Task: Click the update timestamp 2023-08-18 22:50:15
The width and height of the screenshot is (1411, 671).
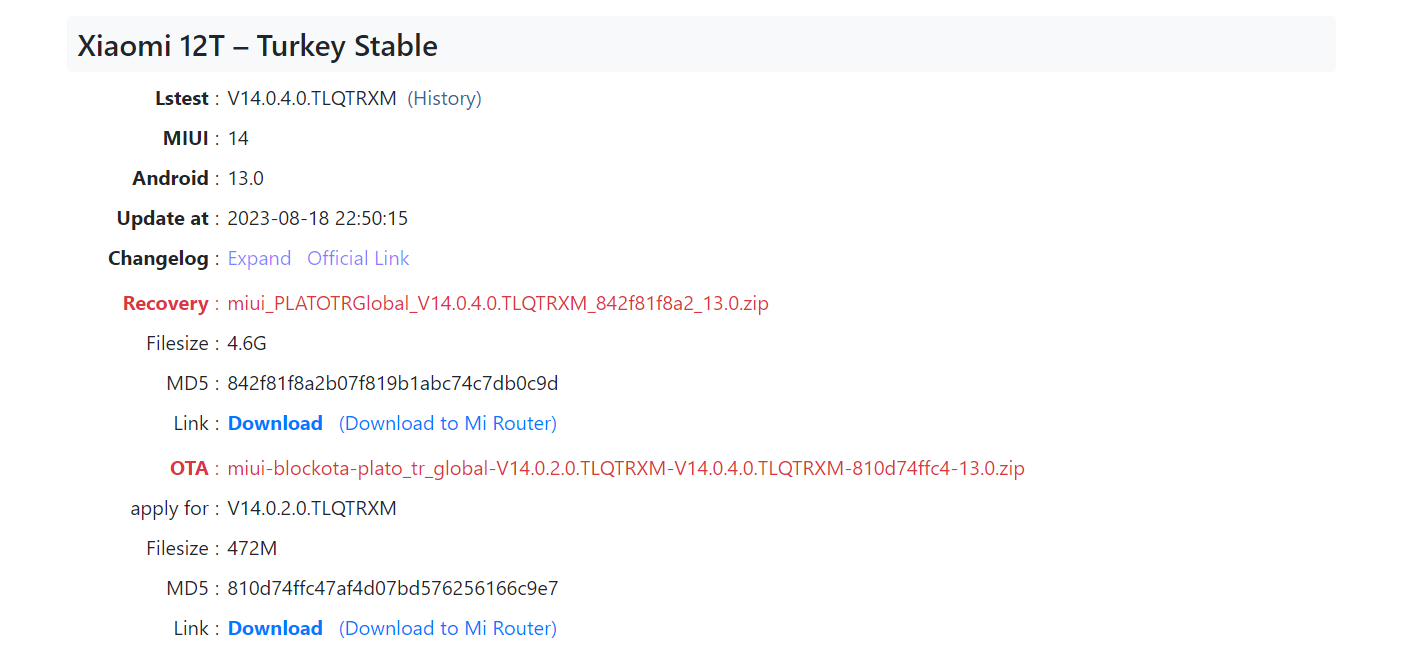Action: (318, 218)
